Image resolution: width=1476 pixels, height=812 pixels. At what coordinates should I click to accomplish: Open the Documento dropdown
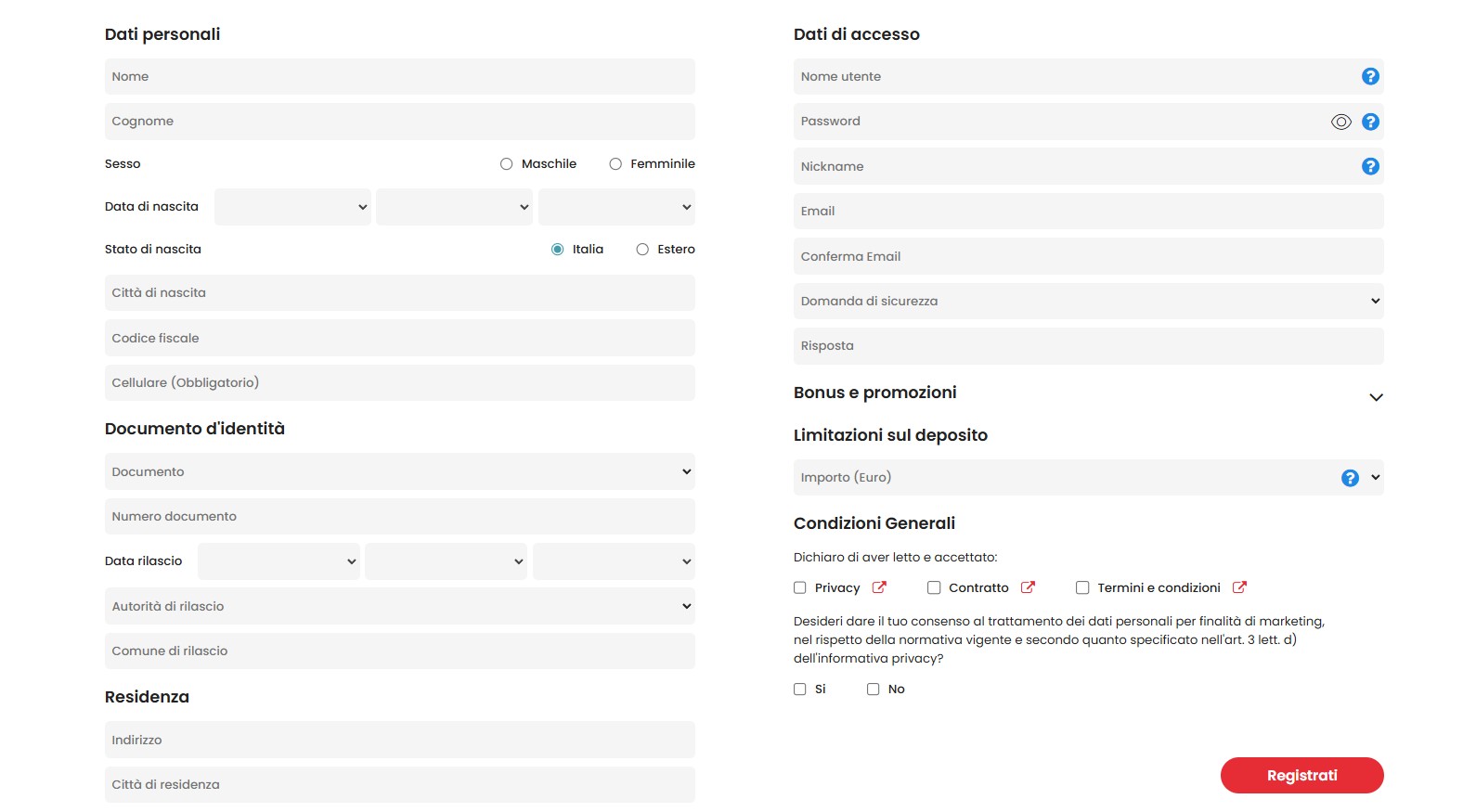click(399, 471)
